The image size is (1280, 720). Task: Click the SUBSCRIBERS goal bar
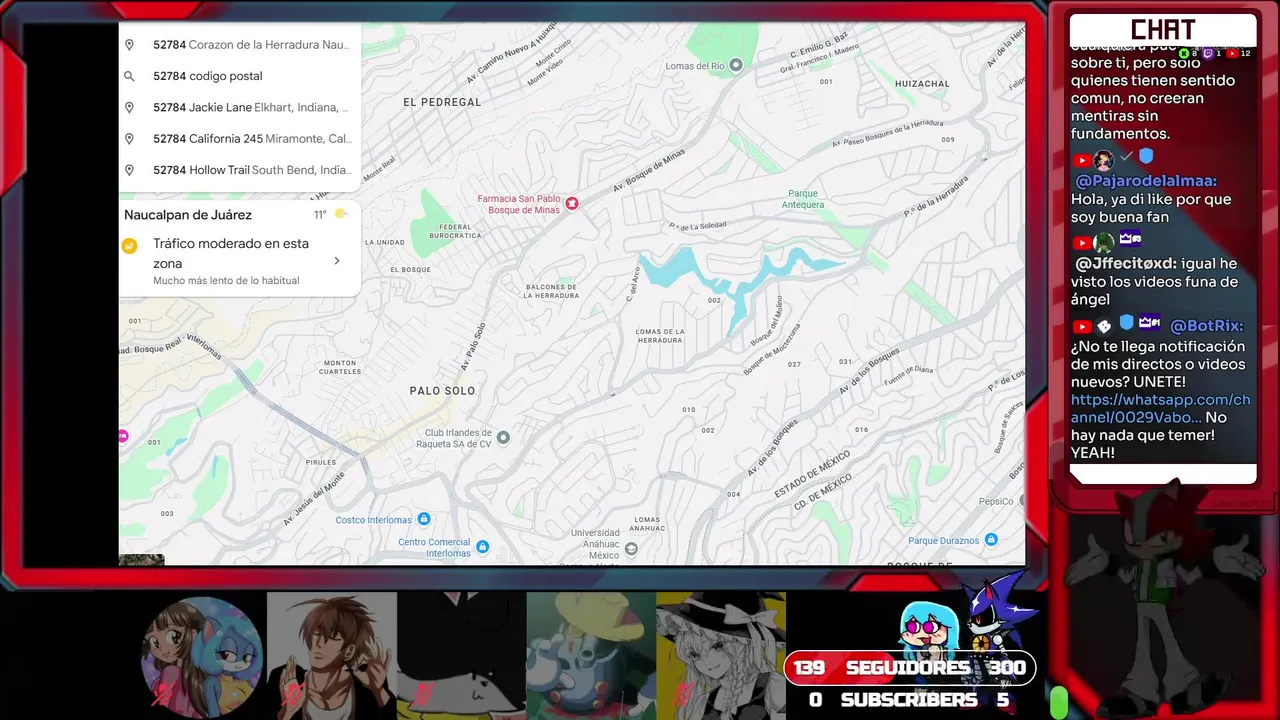click(x=909, y=700)
